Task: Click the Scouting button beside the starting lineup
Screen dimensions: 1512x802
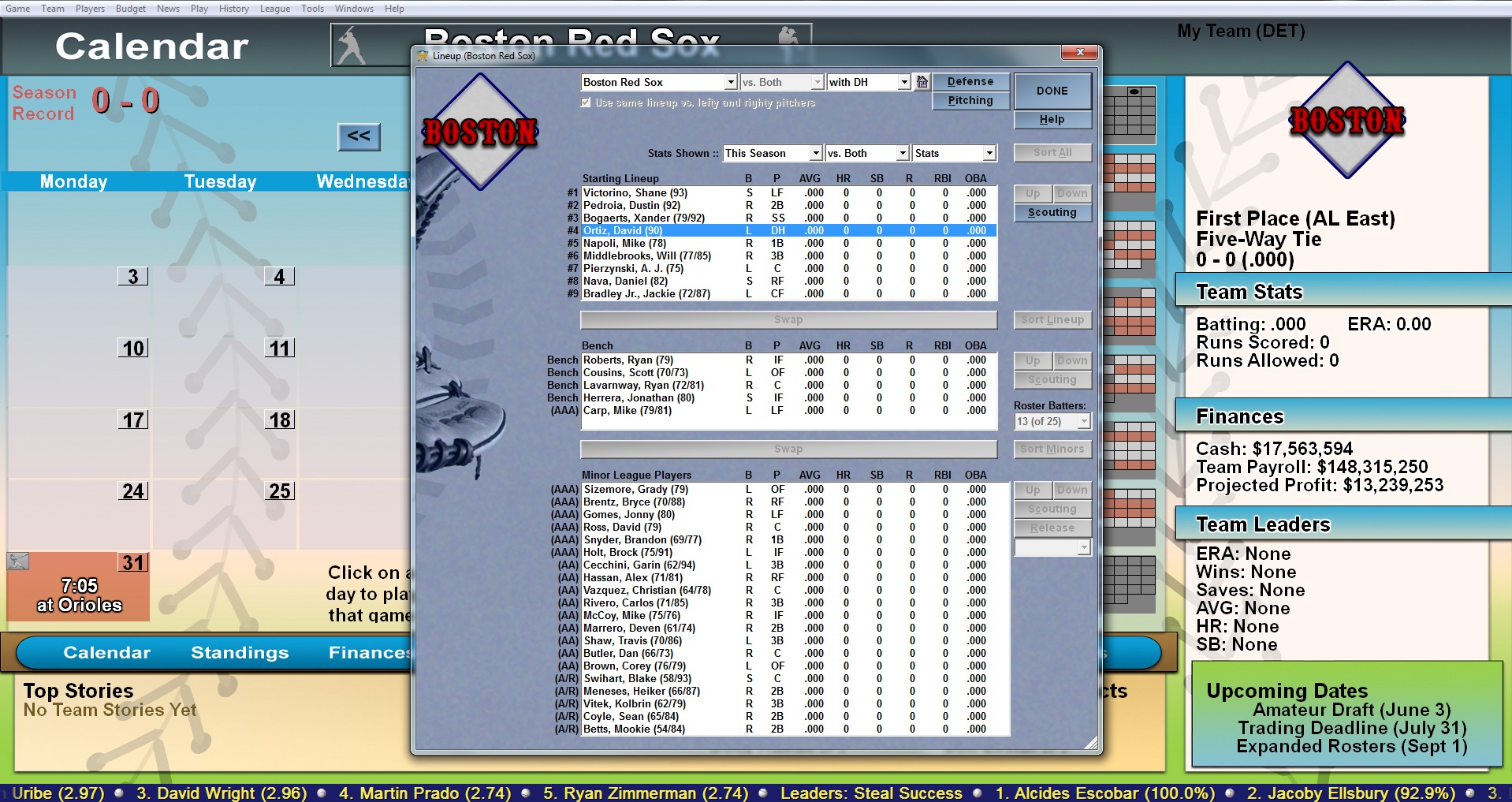Action: coord(1052,211)
